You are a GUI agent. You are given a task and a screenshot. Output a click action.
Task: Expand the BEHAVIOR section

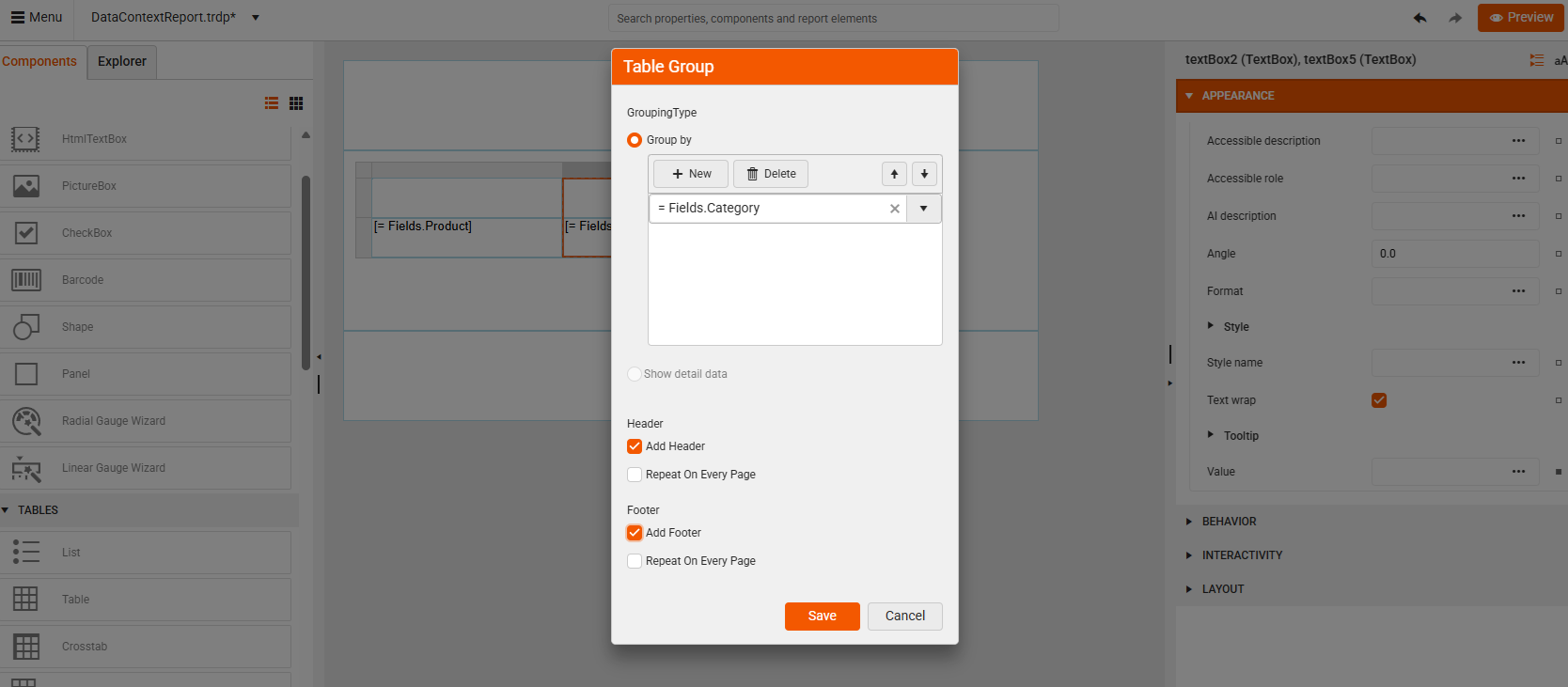(x=1189, y=522)
